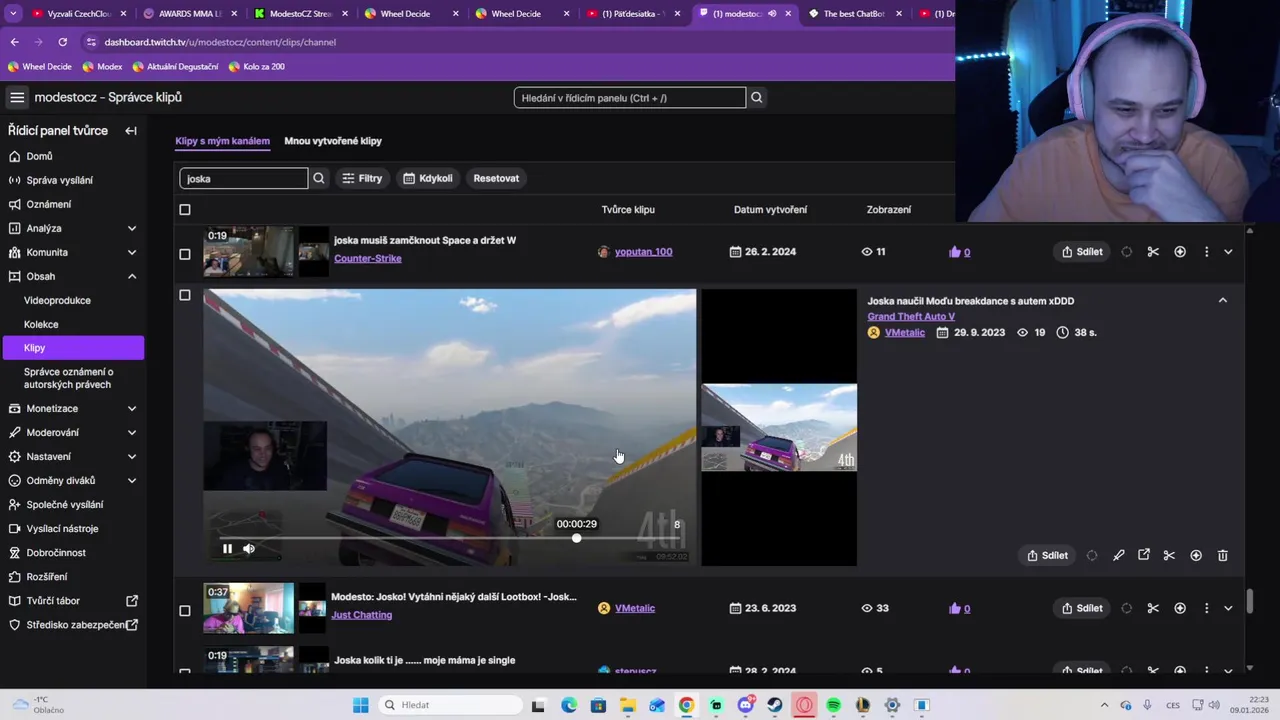The height and width of the screenshot is (720, 1280).
Task: Collapse Obsah section in sidebar
Action: 131,276
